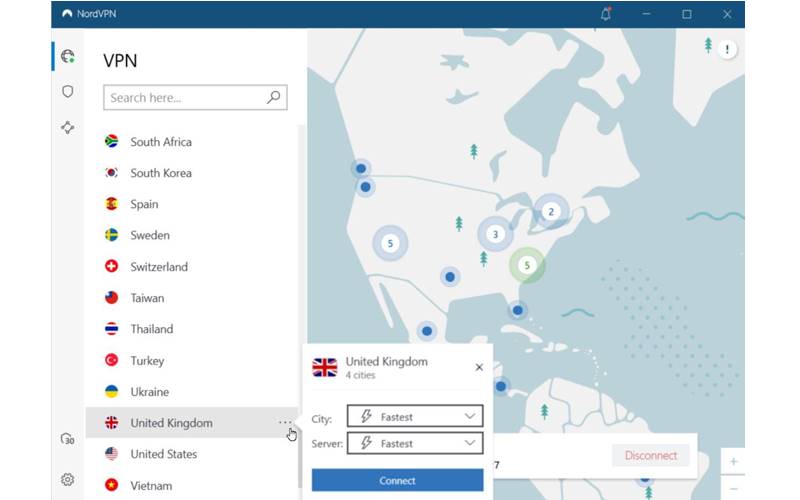Click the blue Connect button
The width and height of the screenshot is (800, 500).
397,481
